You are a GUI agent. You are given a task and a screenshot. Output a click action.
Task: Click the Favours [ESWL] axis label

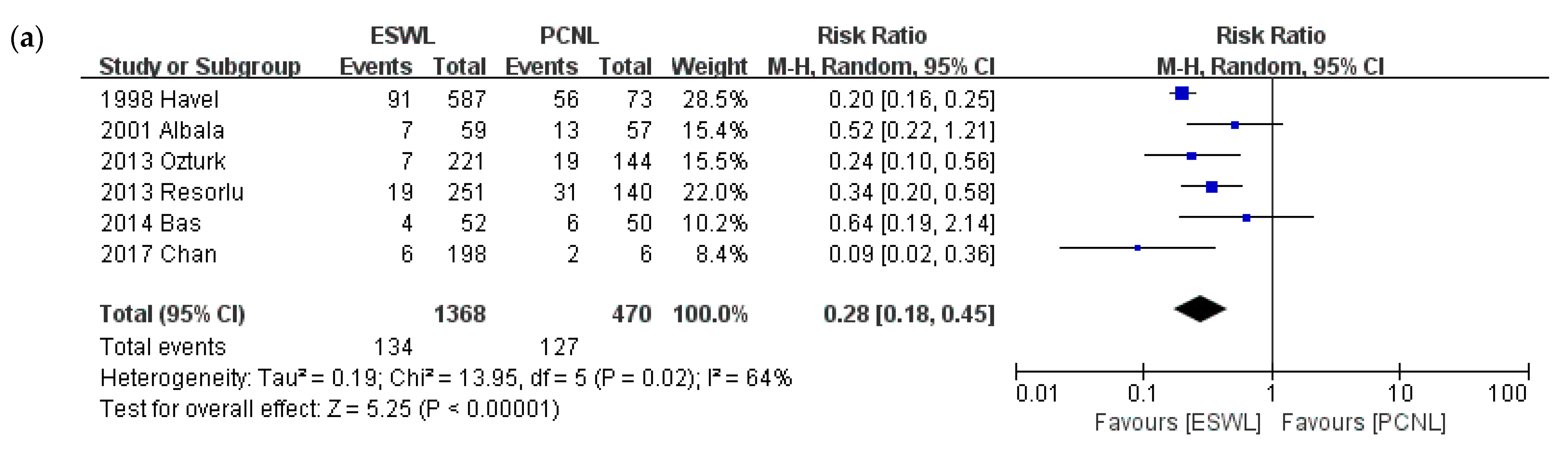1177,422
